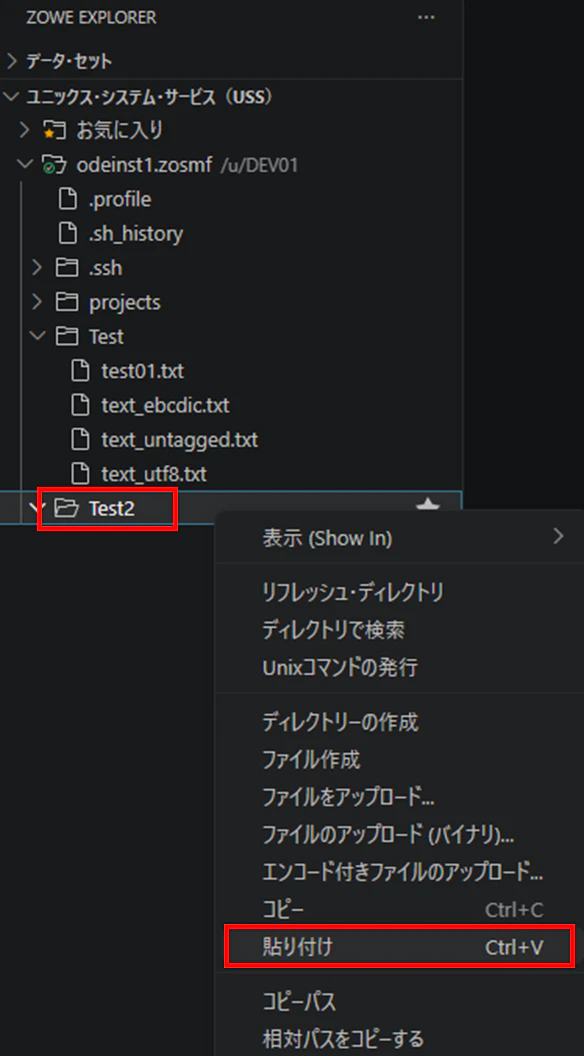Open test01.txt in the Test folder
Screen dimensions: 584x1056
tap(143, 371)
